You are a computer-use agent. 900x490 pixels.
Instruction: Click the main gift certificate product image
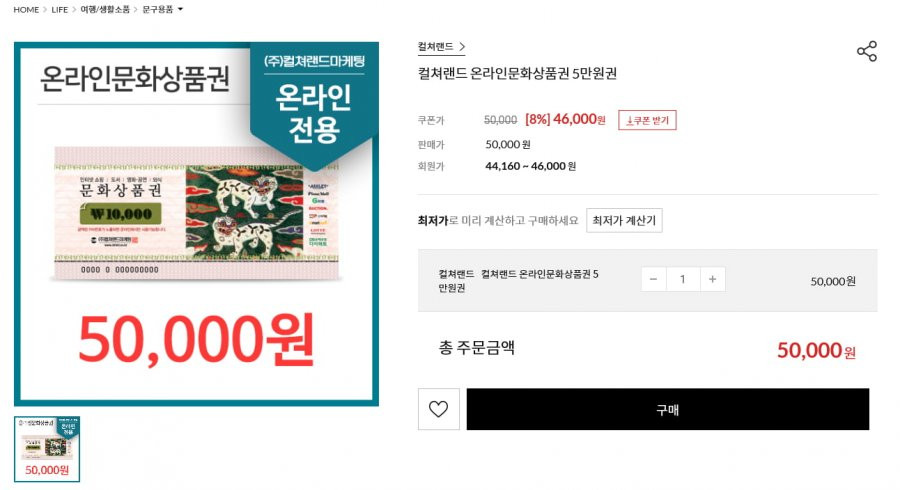click(x=196, y=224)
